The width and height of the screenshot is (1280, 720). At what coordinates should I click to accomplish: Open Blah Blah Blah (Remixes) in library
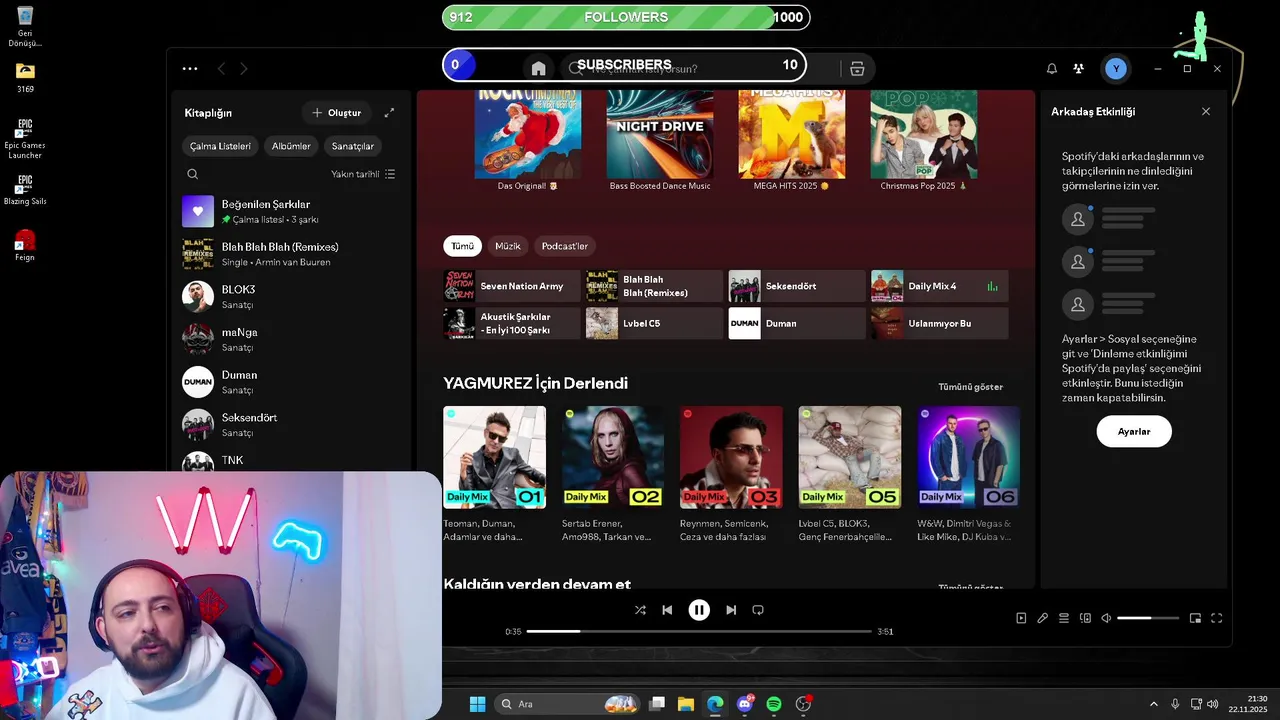pos(291,254)
